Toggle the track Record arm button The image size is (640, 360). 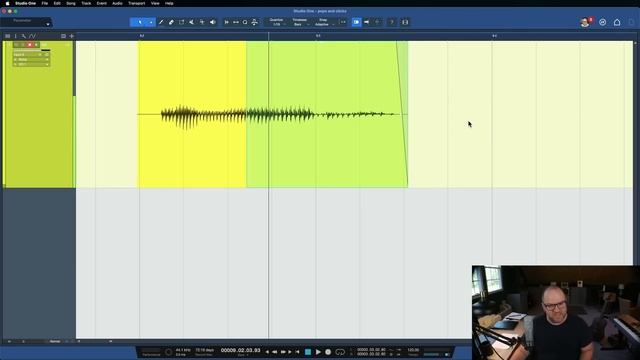[30, 44]
